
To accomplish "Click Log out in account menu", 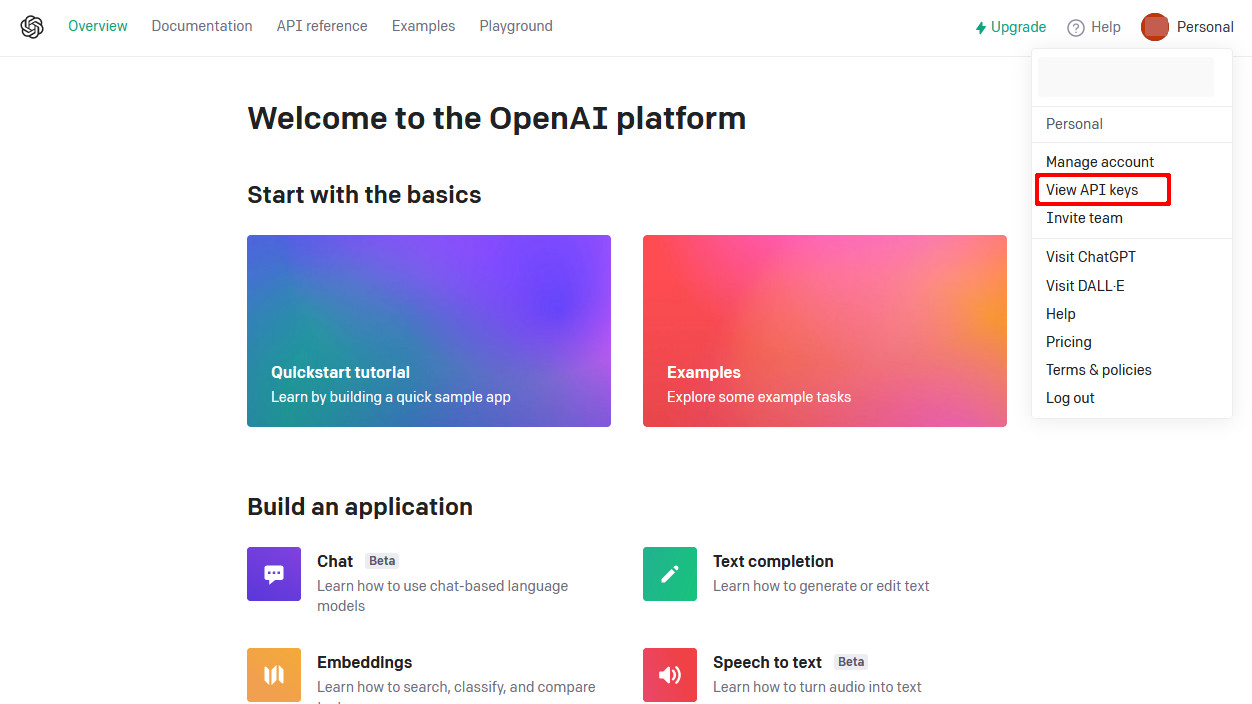I will tap(1070, 398).
